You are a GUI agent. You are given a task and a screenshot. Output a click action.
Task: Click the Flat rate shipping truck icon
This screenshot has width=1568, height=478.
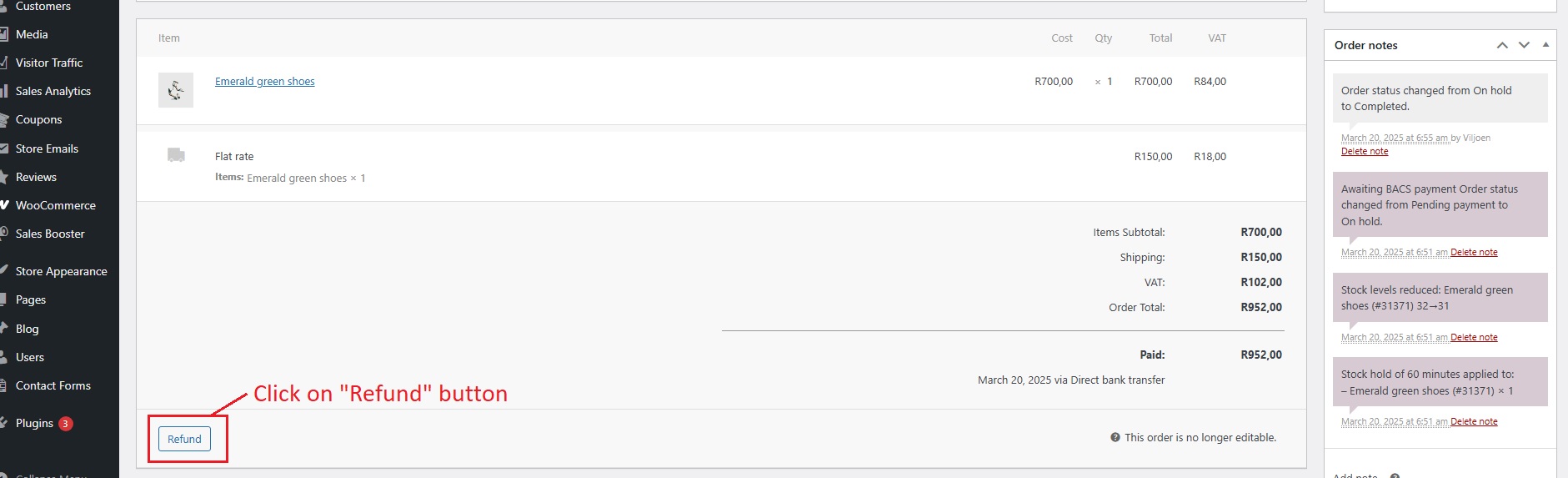tap(176, 155)
